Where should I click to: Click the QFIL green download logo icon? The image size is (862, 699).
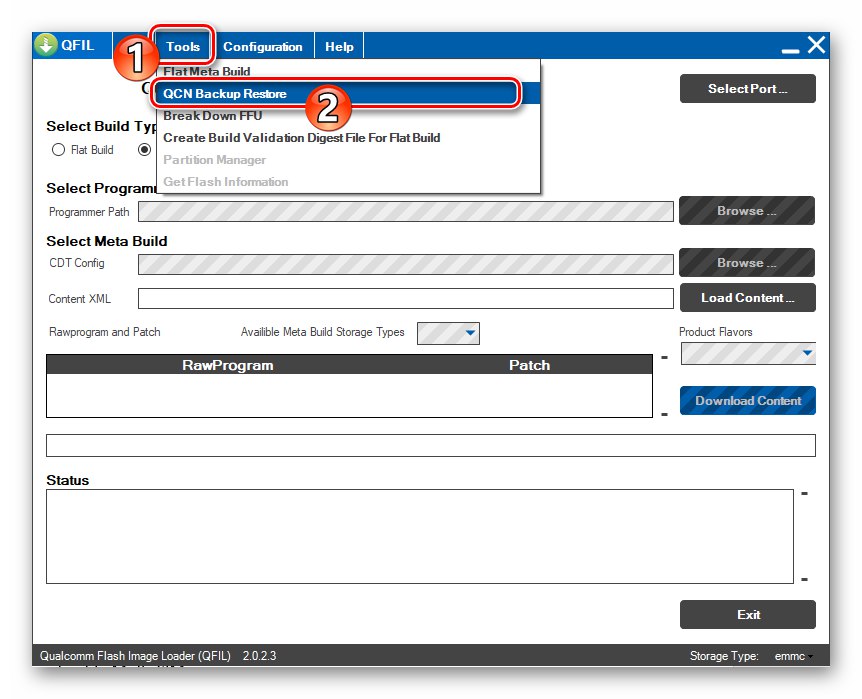click(46, 45)
